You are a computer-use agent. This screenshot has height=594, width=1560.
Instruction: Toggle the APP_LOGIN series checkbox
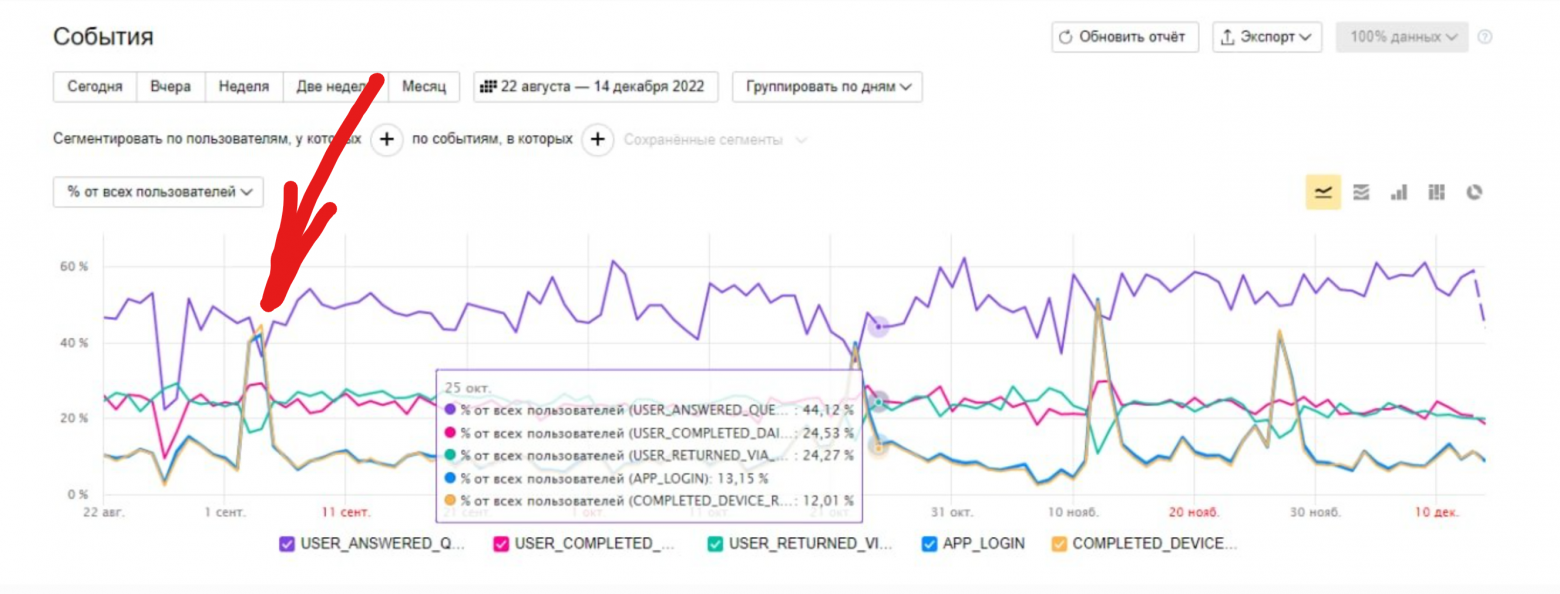pos(929,545)
